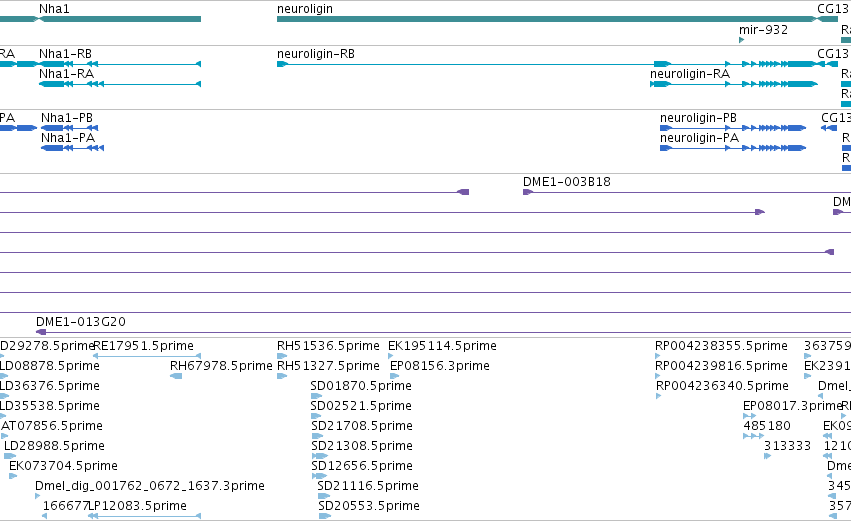The image size is (851, 521).
Task: Select the LD28988.5prime EST label
Action: click(x=54, y=446)
